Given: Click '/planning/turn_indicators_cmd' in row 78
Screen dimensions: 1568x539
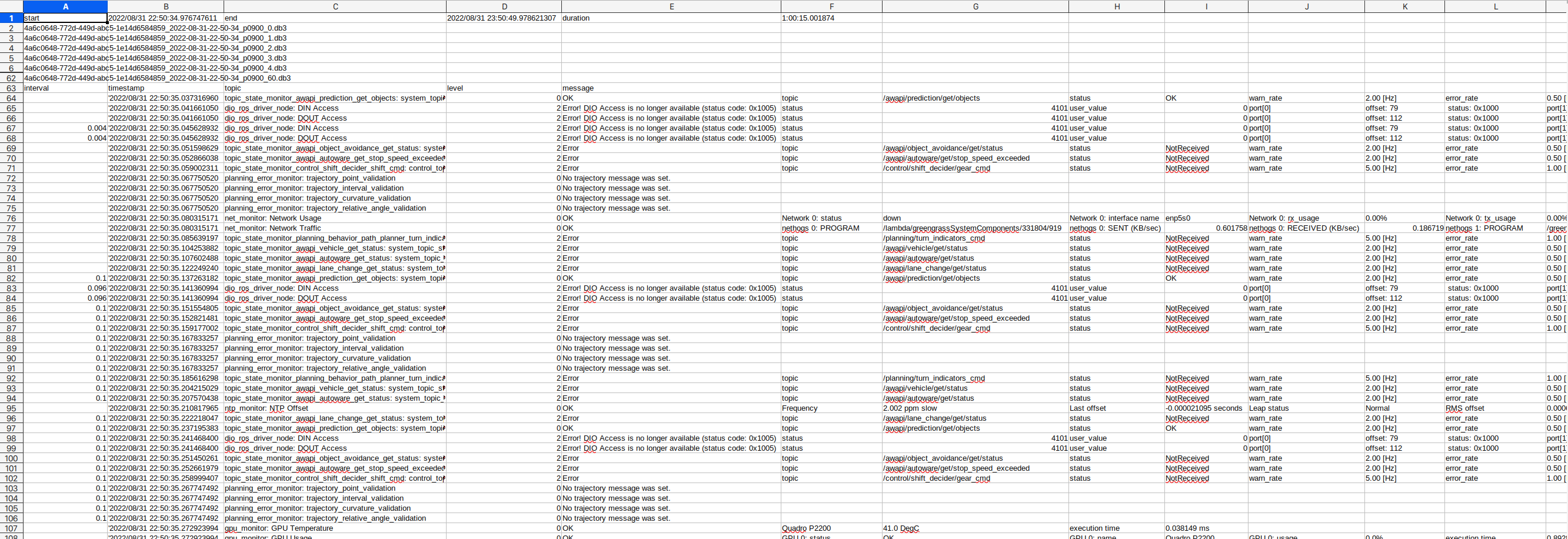Looking at the screenshot, I should [975, 238].
